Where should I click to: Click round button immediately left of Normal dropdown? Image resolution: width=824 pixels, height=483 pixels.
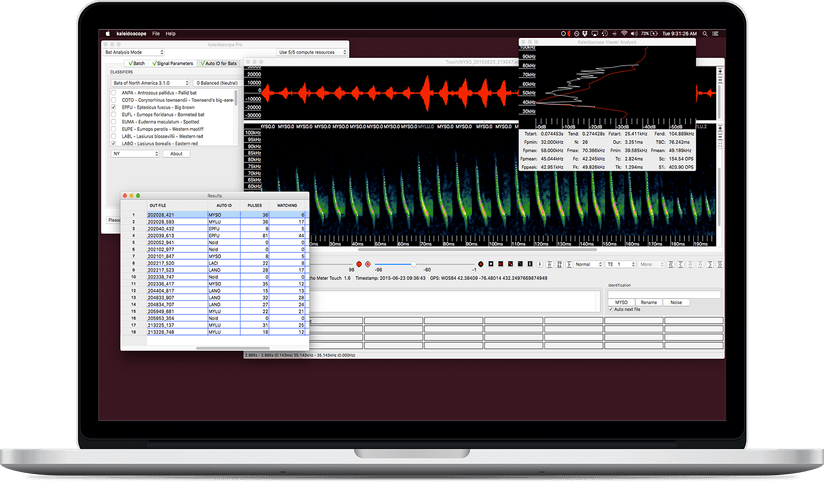(569, 264)
